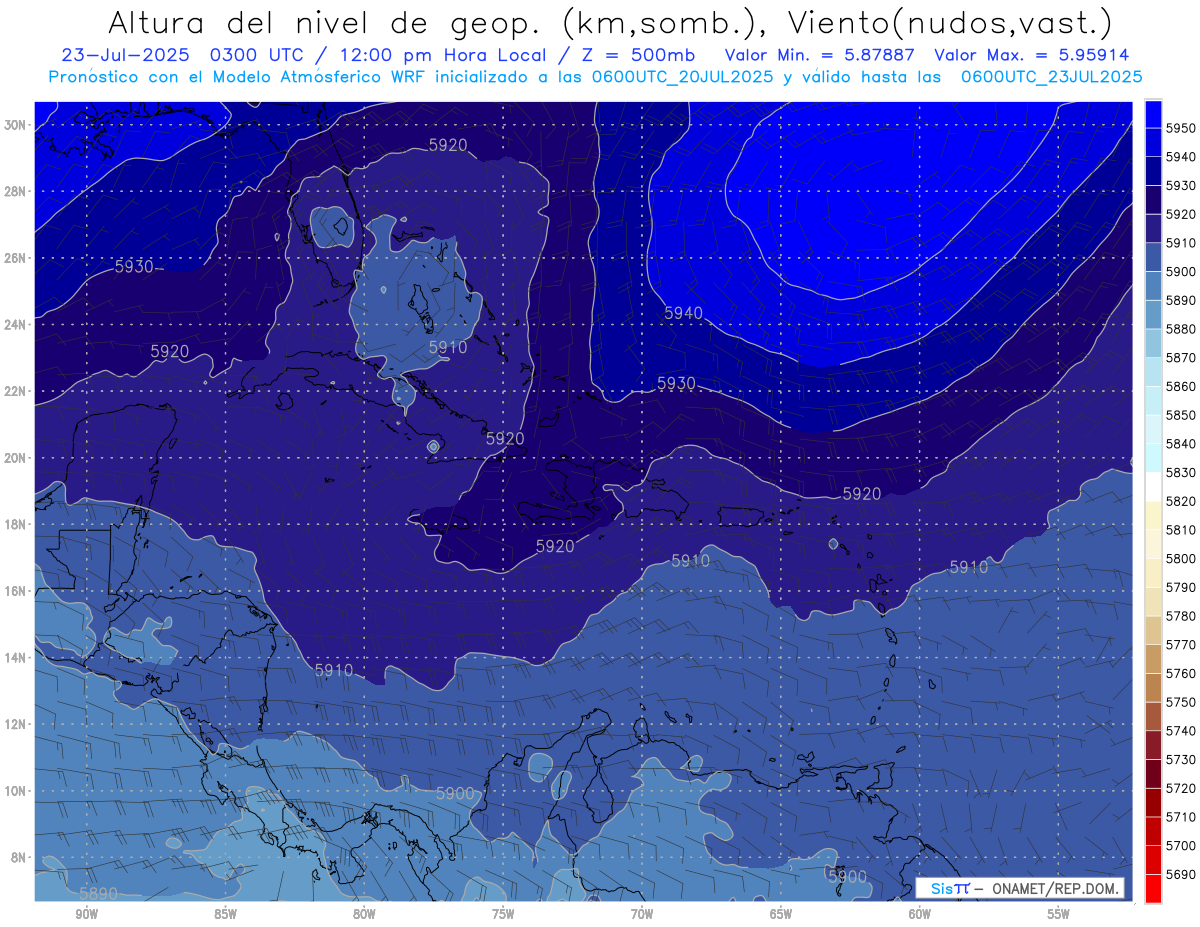
Task: Click the '80W' longitude axis label
Action: 364,915
